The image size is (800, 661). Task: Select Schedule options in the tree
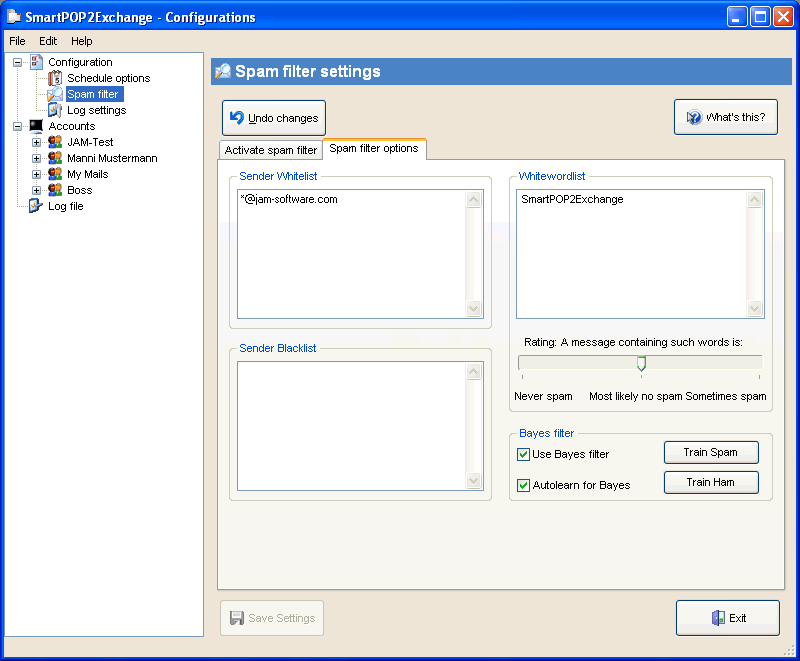109,78
